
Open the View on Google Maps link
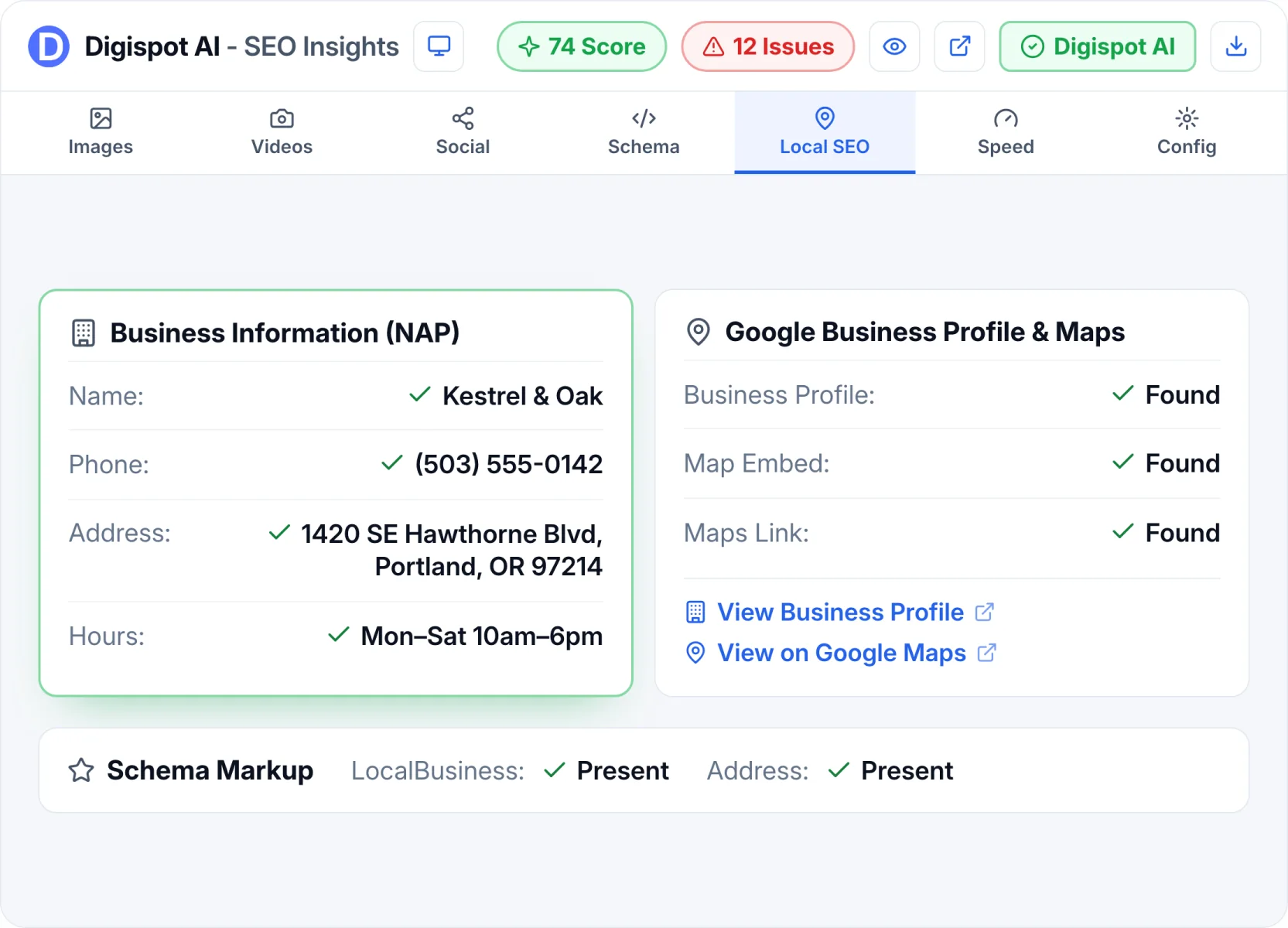pyautogui.click(x=842, y=653)
